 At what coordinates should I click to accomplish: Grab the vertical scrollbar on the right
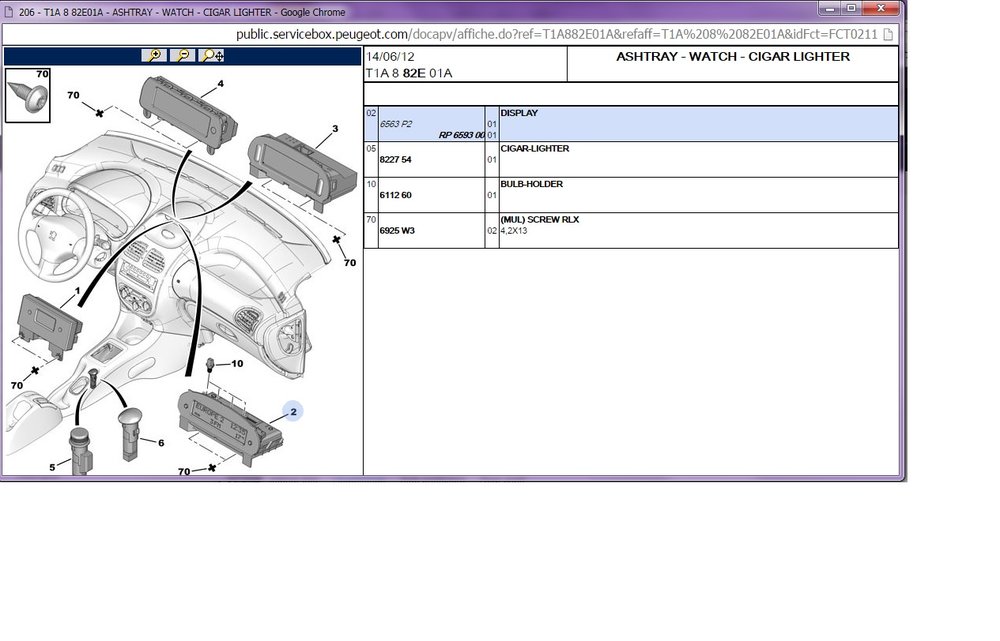[x=902, y=153]
